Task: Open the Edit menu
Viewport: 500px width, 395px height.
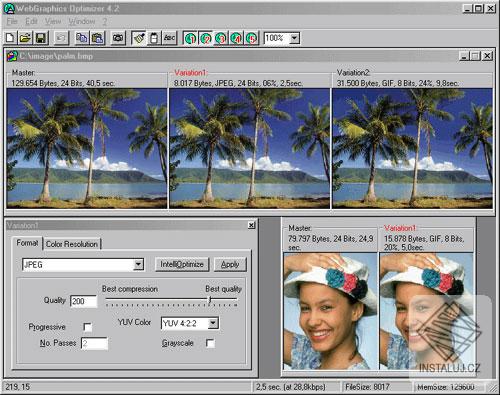Action: tap(31, 21)
